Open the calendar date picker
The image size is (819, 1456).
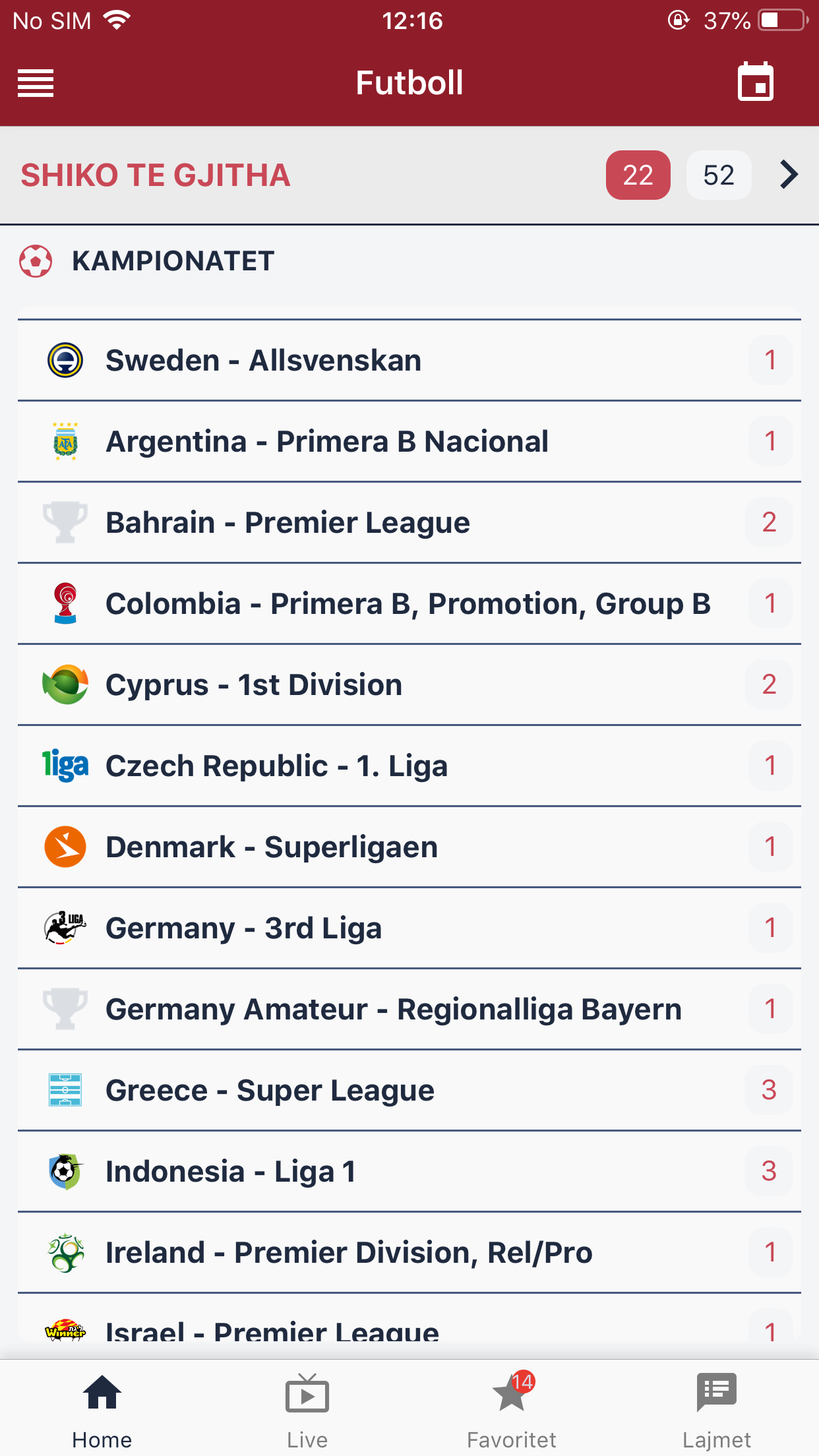tap(755, 82)
